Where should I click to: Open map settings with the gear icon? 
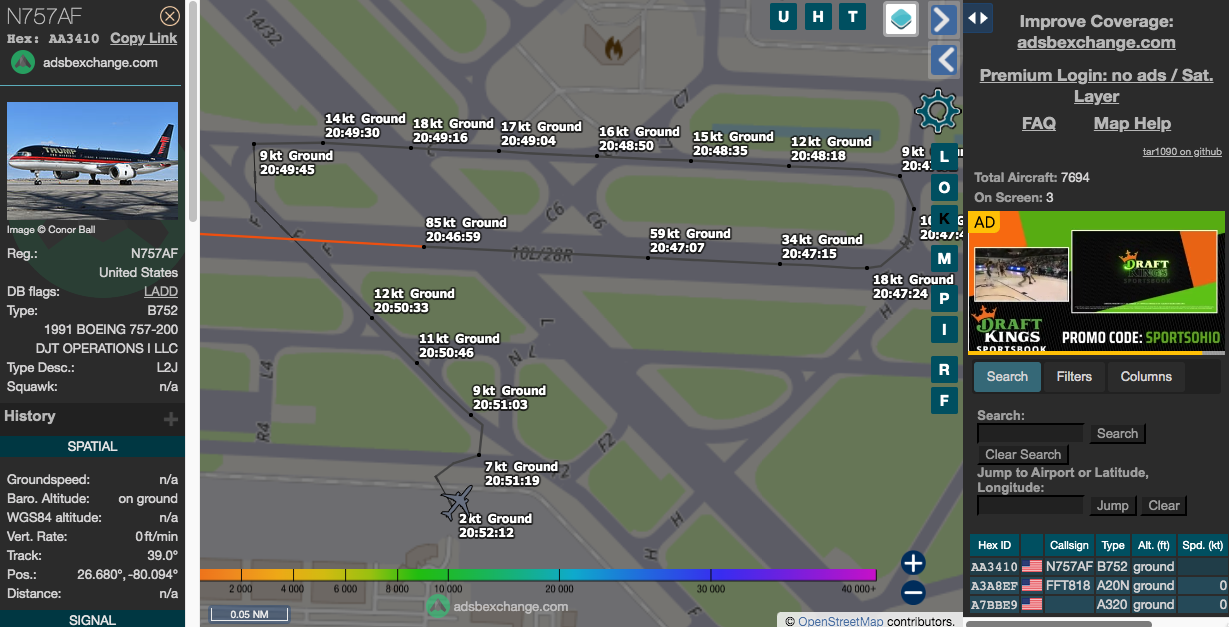[x=937, y=111]
